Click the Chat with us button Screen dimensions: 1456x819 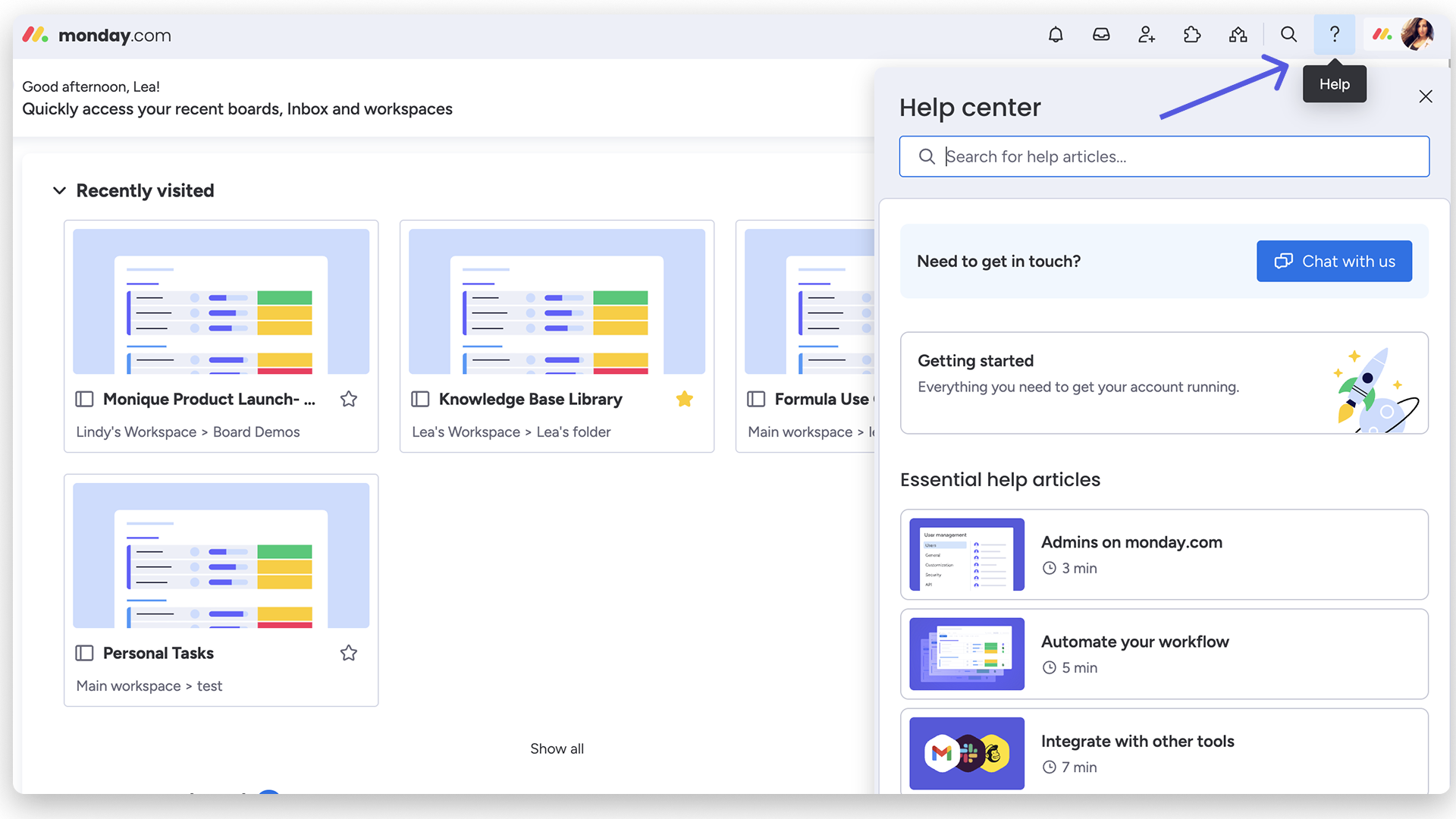(1334, 261)
